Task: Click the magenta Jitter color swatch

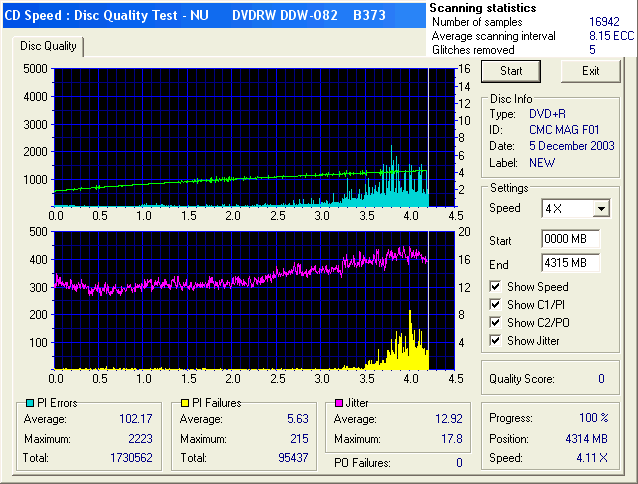Action: 341,402
